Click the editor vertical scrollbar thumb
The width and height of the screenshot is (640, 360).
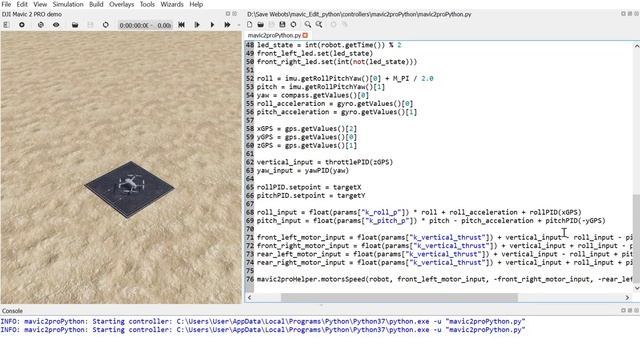tap(636, 238)
